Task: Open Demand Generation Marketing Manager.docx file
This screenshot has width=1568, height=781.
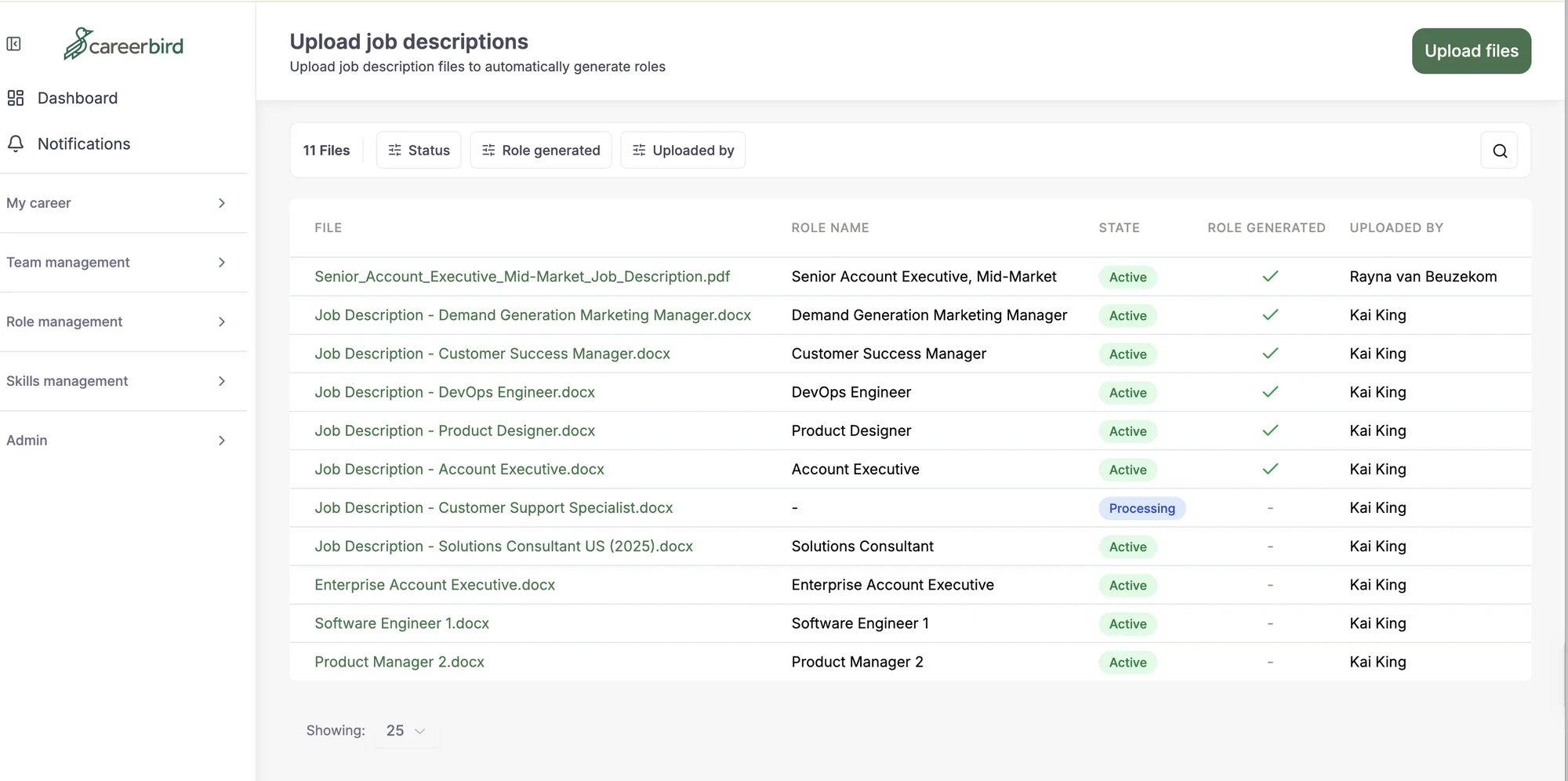Action: coord(532,315)
